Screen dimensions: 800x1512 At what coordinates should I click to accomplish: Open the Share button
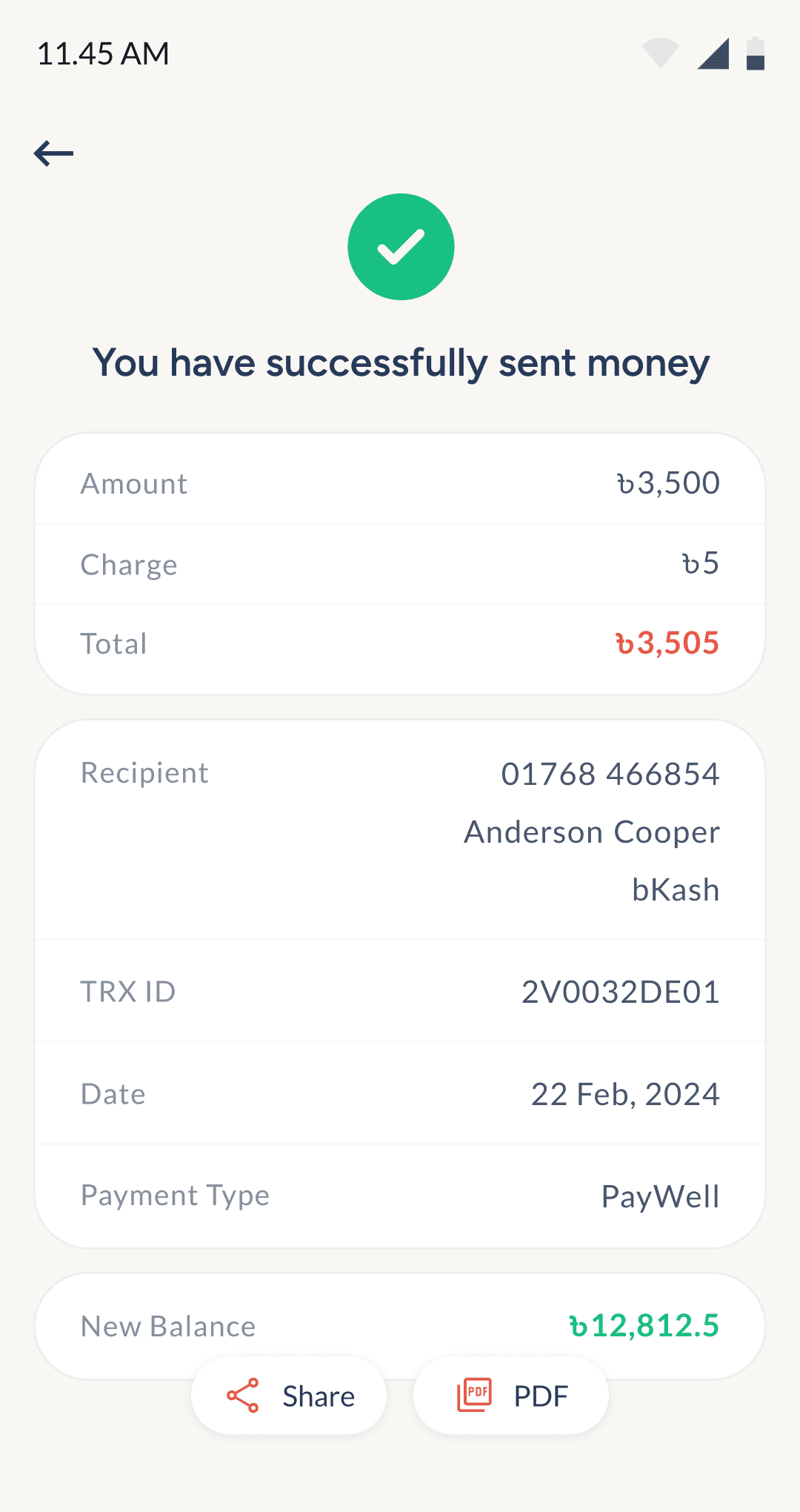click(x=289, y=1396)
